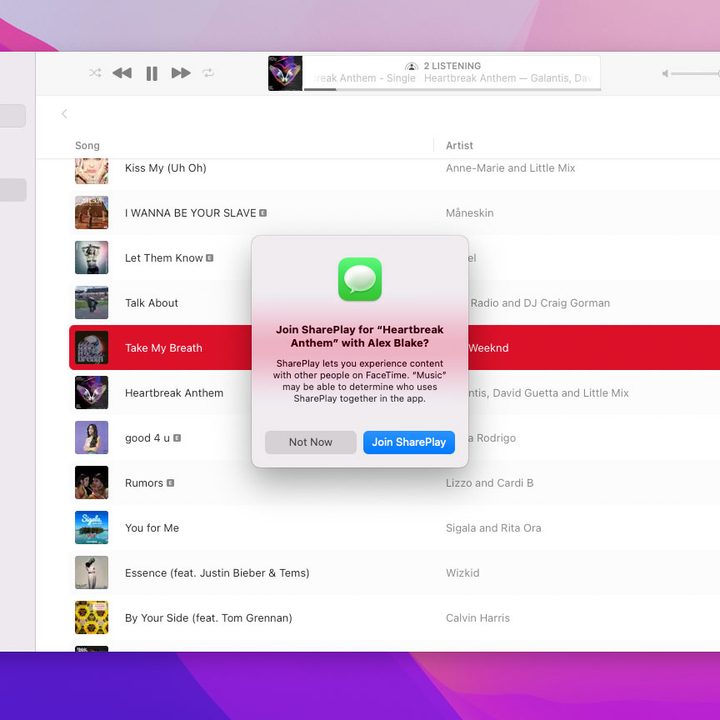
Task: Dismiss dialog with Not Now
Action: tap(310, 442)
